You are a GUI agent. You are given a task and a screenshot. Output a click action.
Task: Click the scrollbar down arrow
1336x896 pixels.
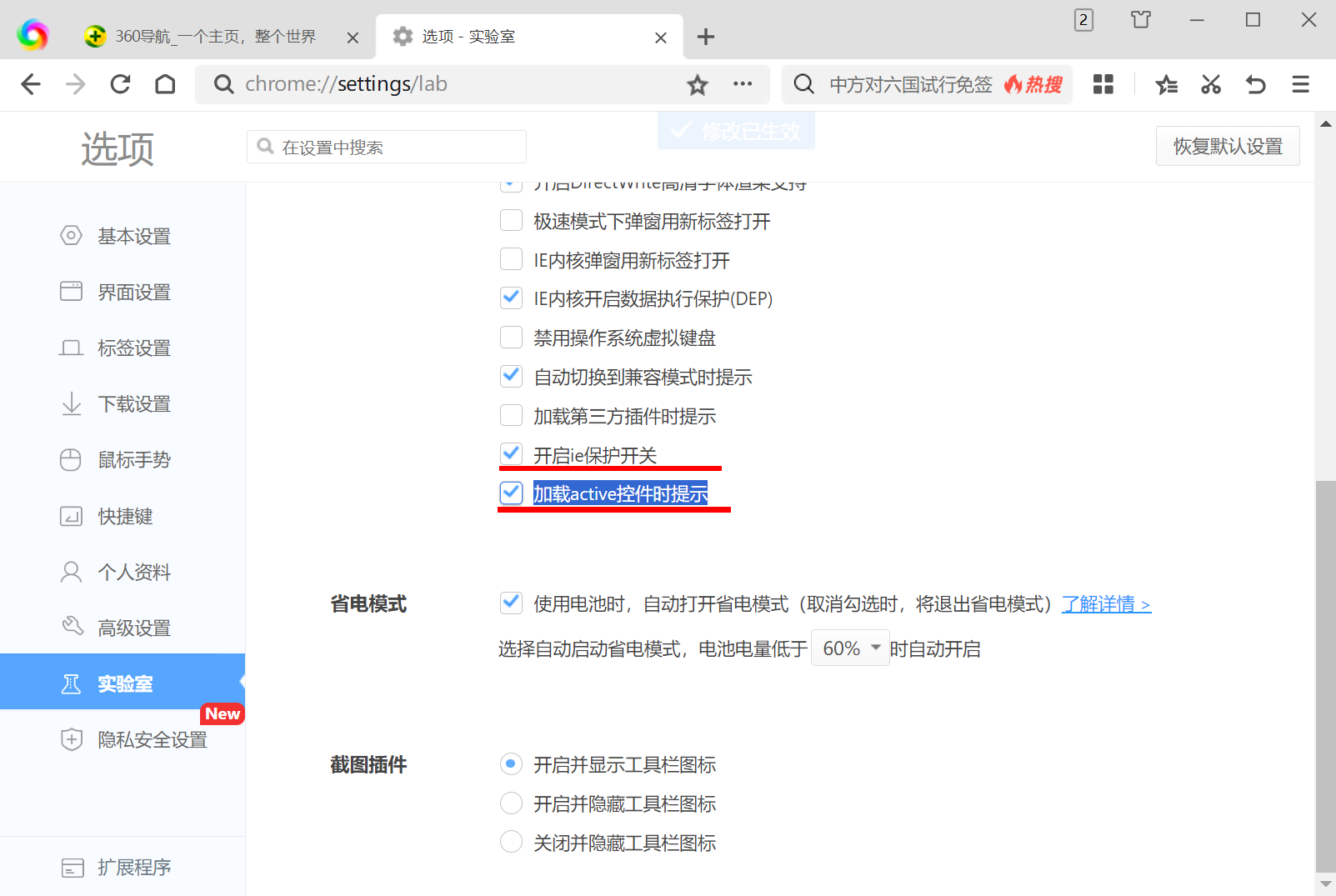[1325, 883]
